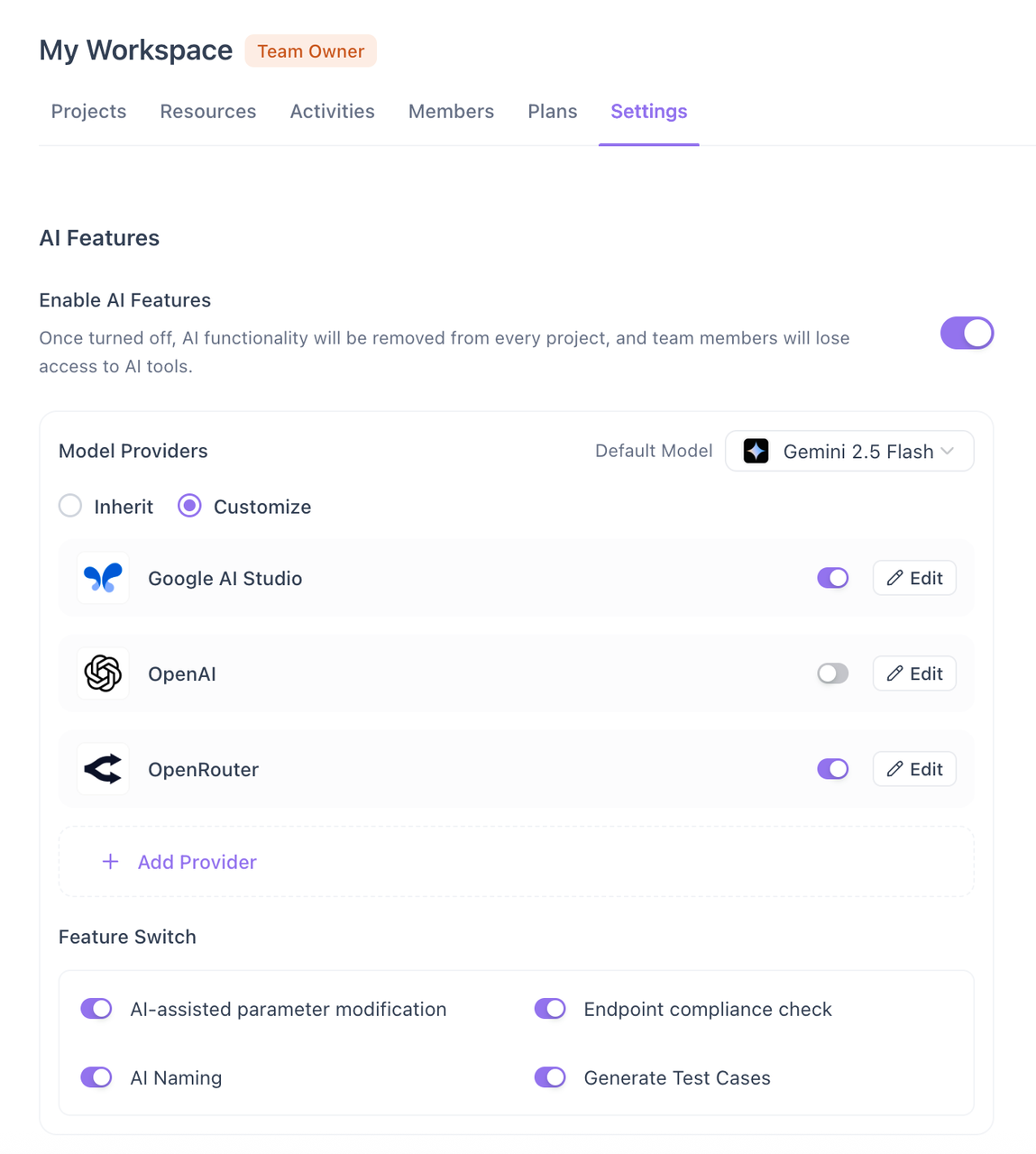Select the Inherit radio option
Viewport: 1036px width, 1154px height.
(70, 506)
